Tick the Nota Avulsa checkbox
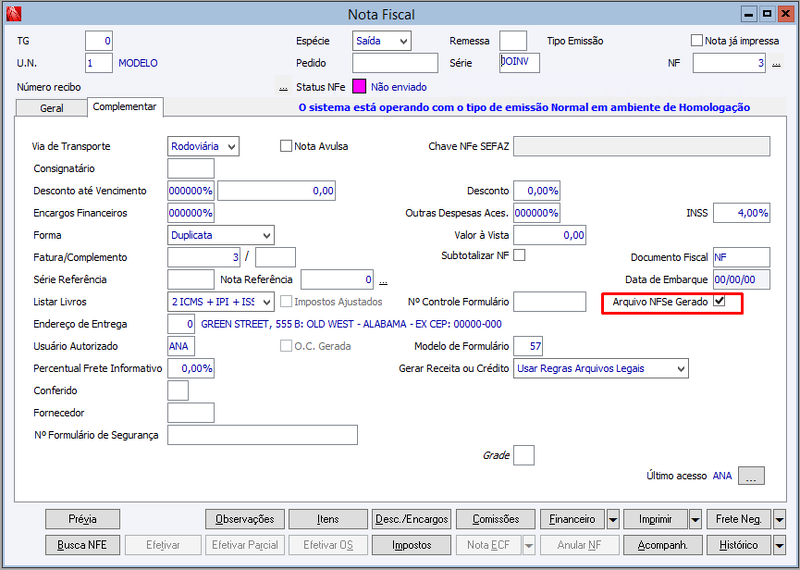 point(286,146)
